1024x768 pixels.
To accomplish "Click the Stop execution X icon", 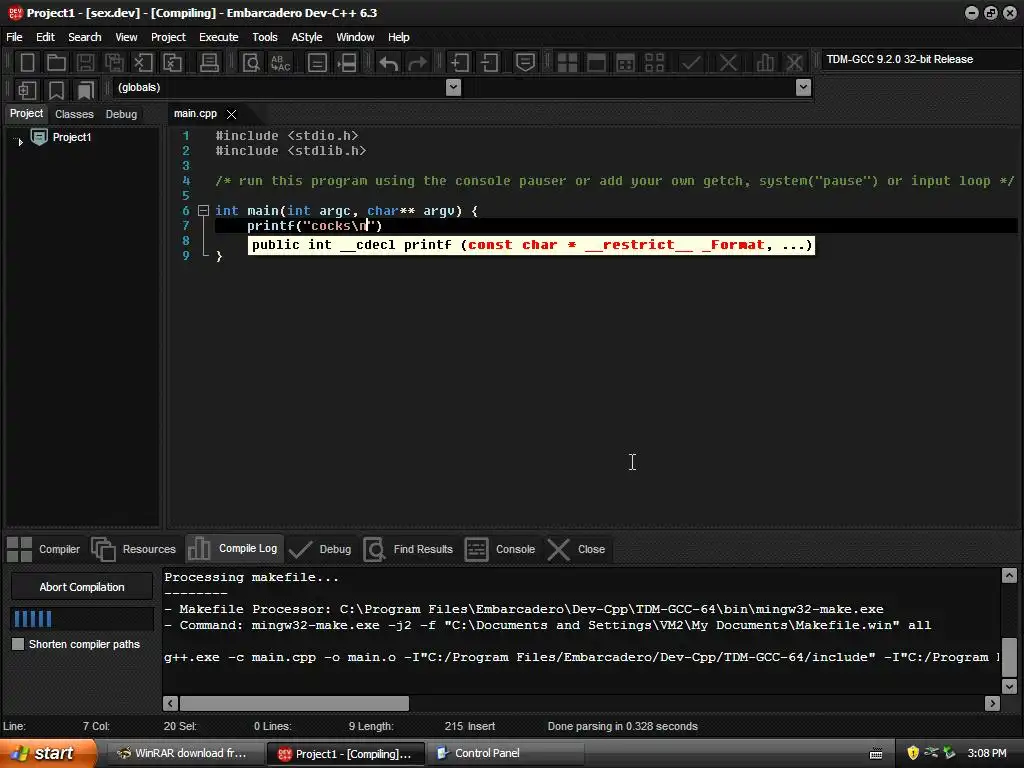I will (x=728, y=63).
